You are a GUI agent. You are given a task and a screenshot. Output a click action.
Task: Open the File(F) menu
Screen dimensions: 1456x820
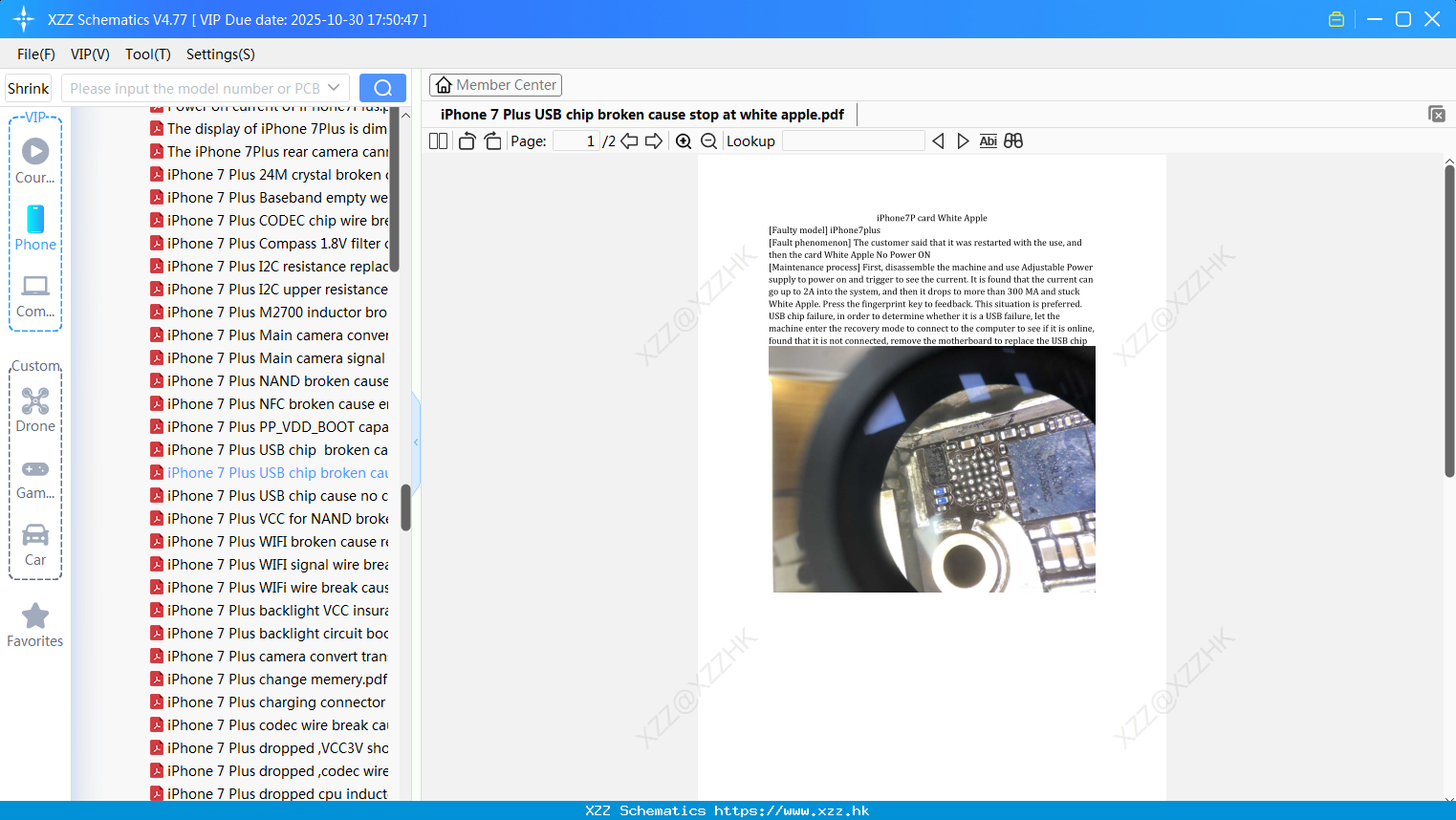coord(36,54)
